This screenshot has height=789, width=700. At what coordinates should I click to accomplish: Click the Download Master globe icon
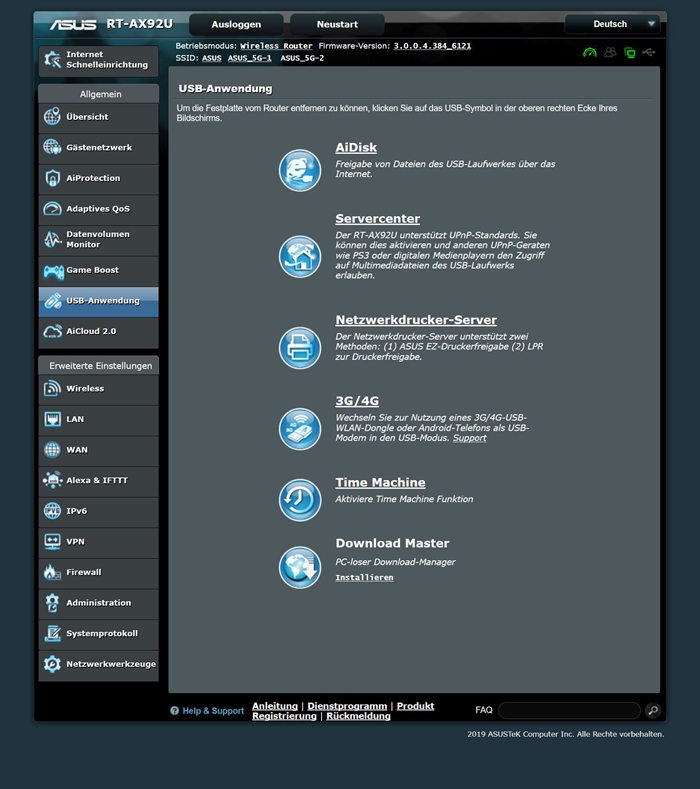300,568
